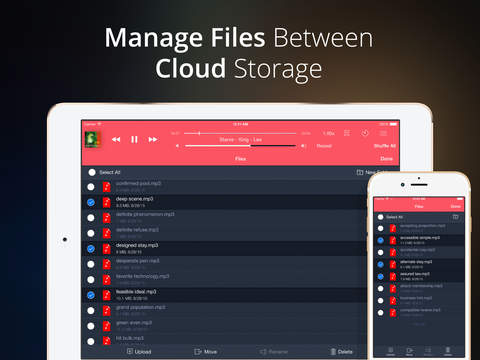Tap the high volume speaker icon
This screenshot has width=480, height=360.
pyautogui.click(x=303, y=146)
